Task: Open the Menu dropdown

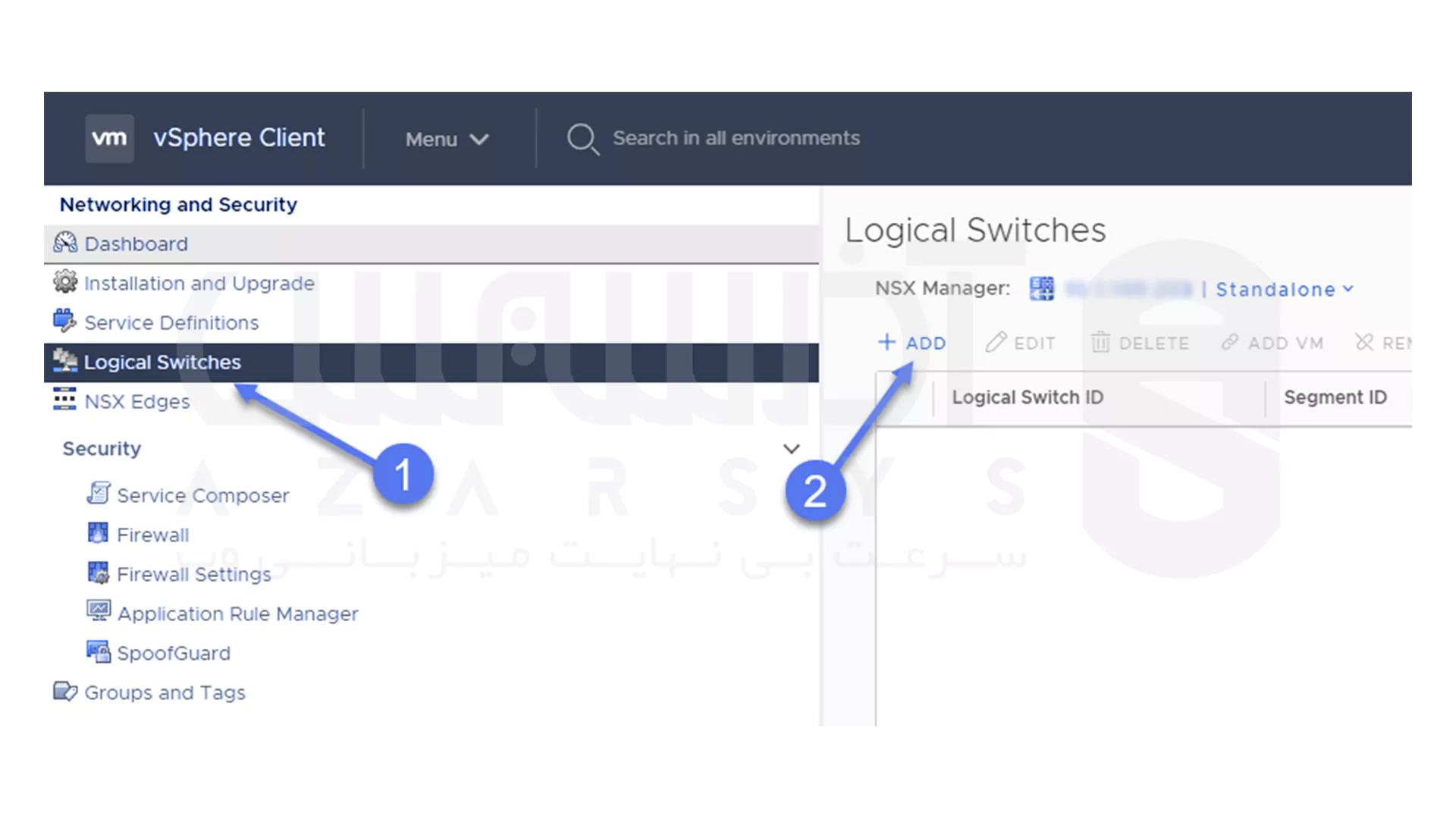Action: point(447,140)
